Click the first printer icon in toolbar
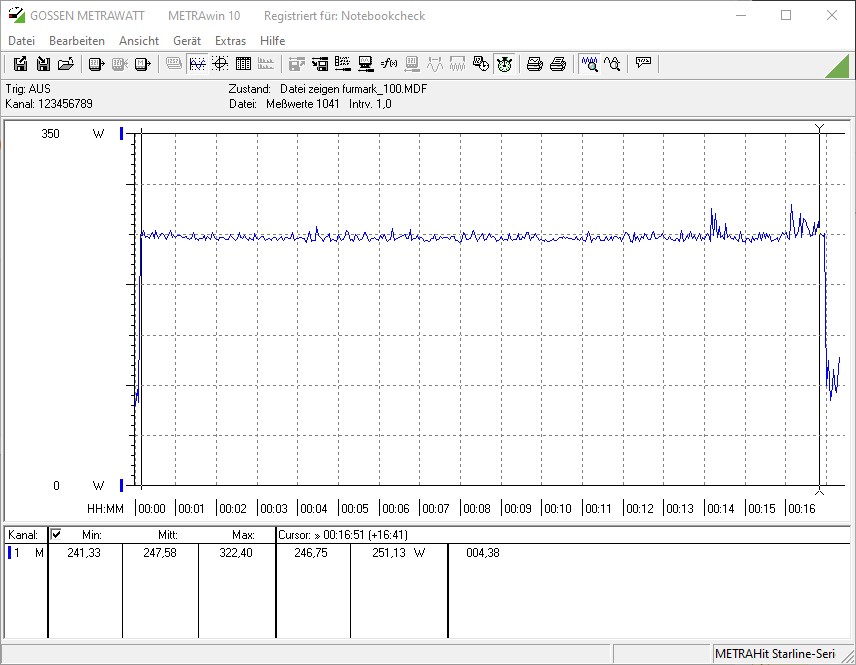Screen dimensions: 856x665 (535, 64)
